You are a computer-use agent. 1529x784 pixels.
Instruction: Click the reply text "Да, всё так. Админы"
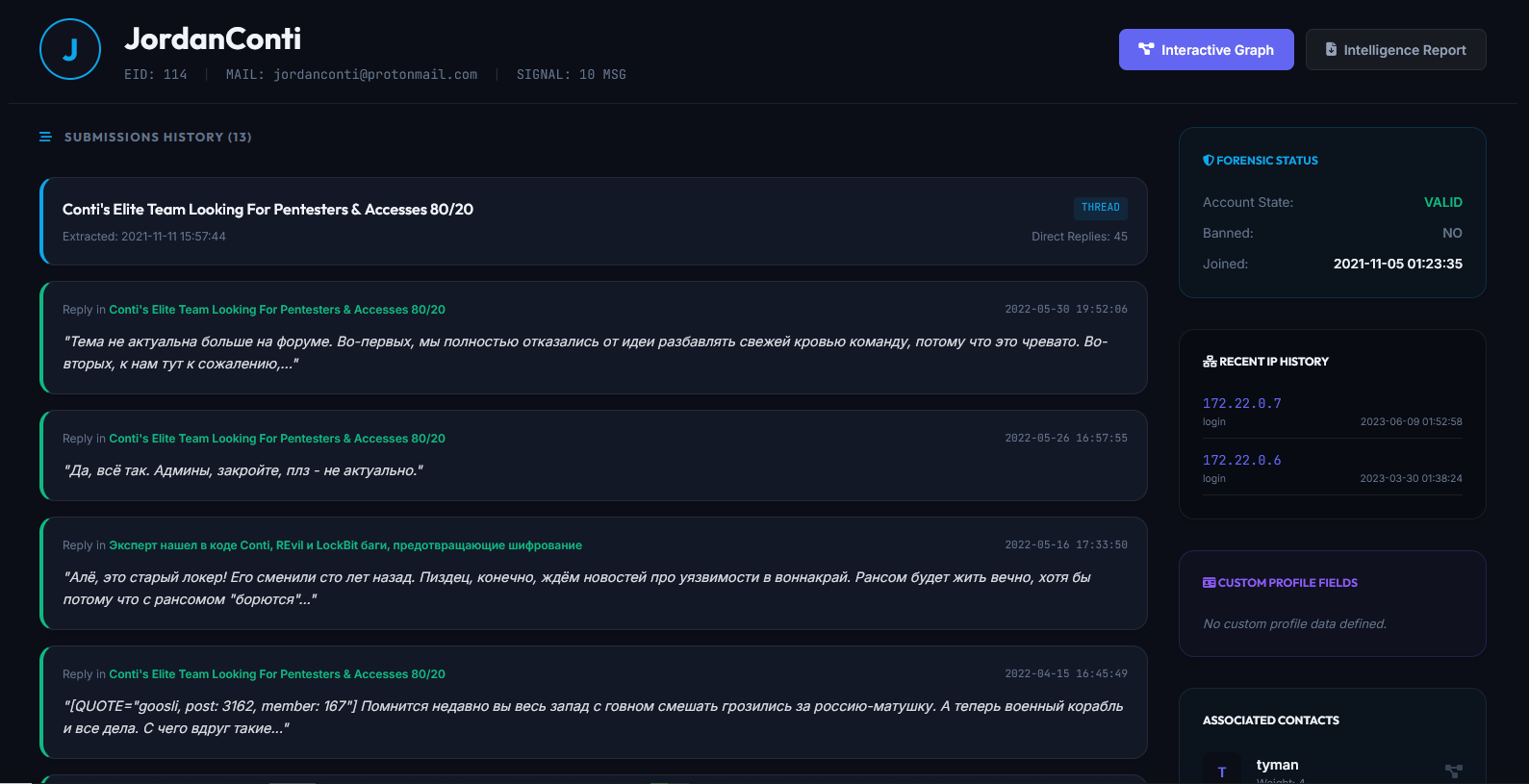coord(242,470)
